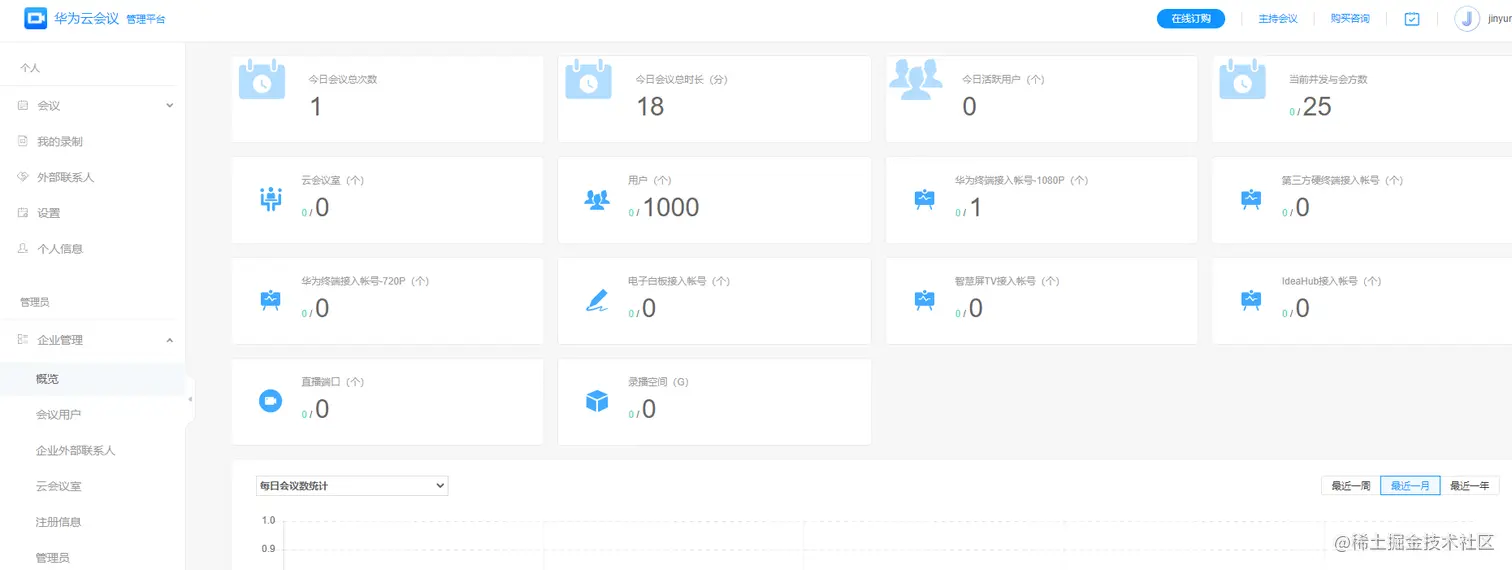Select the 最近一年 range option
Image resolution: width=1512 pixels, height=570 pixels.
point(1470,486)
